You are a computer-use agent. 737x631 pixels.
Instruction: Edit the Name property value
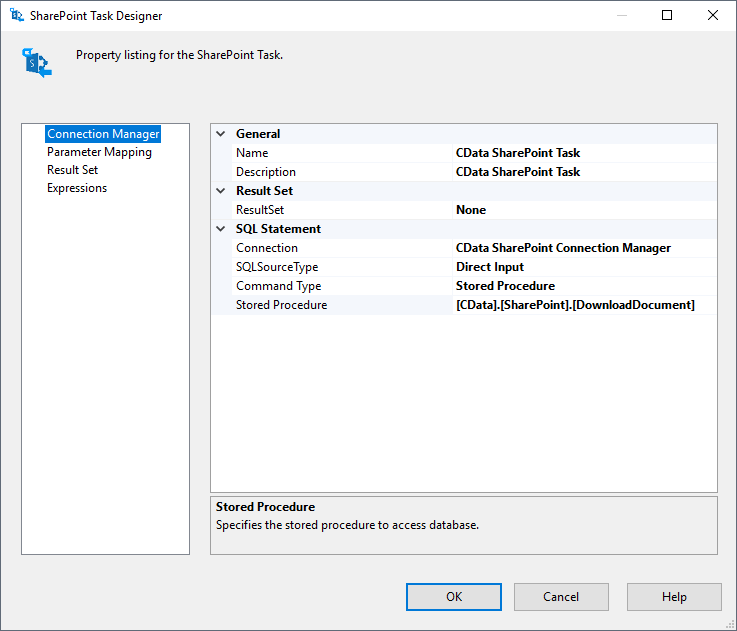(x=584, y=153)
